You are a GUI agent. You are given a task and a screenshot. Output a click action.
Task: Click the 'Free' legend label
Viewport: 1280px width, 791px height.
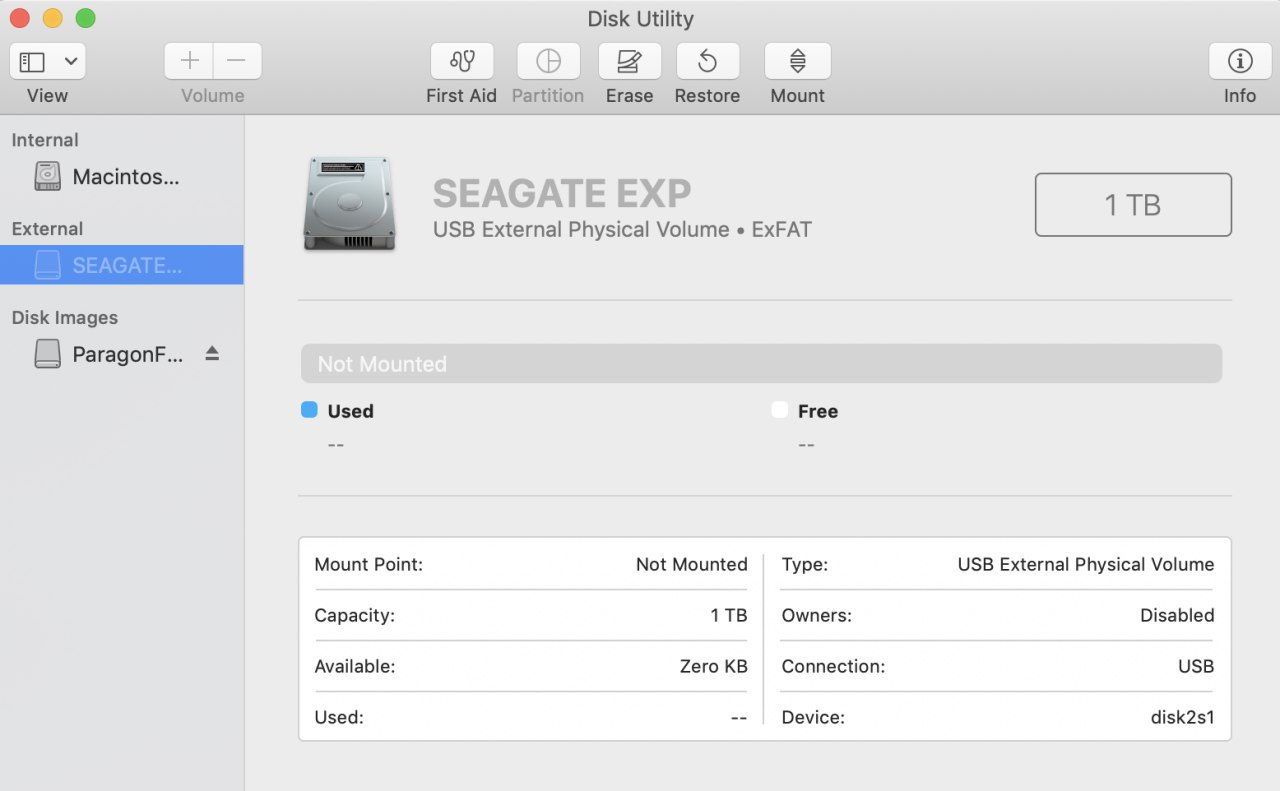[x=818, y=411]
